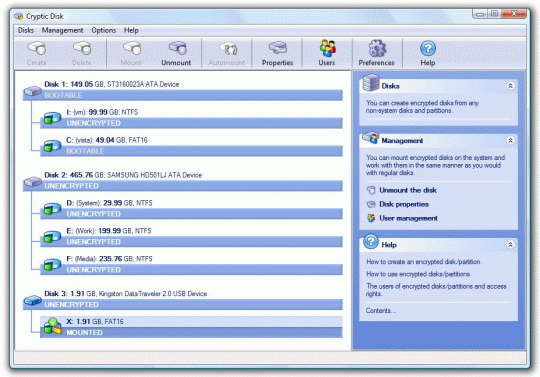Select the mounted X: 1.91 GB partition

(x=191, y=327)
